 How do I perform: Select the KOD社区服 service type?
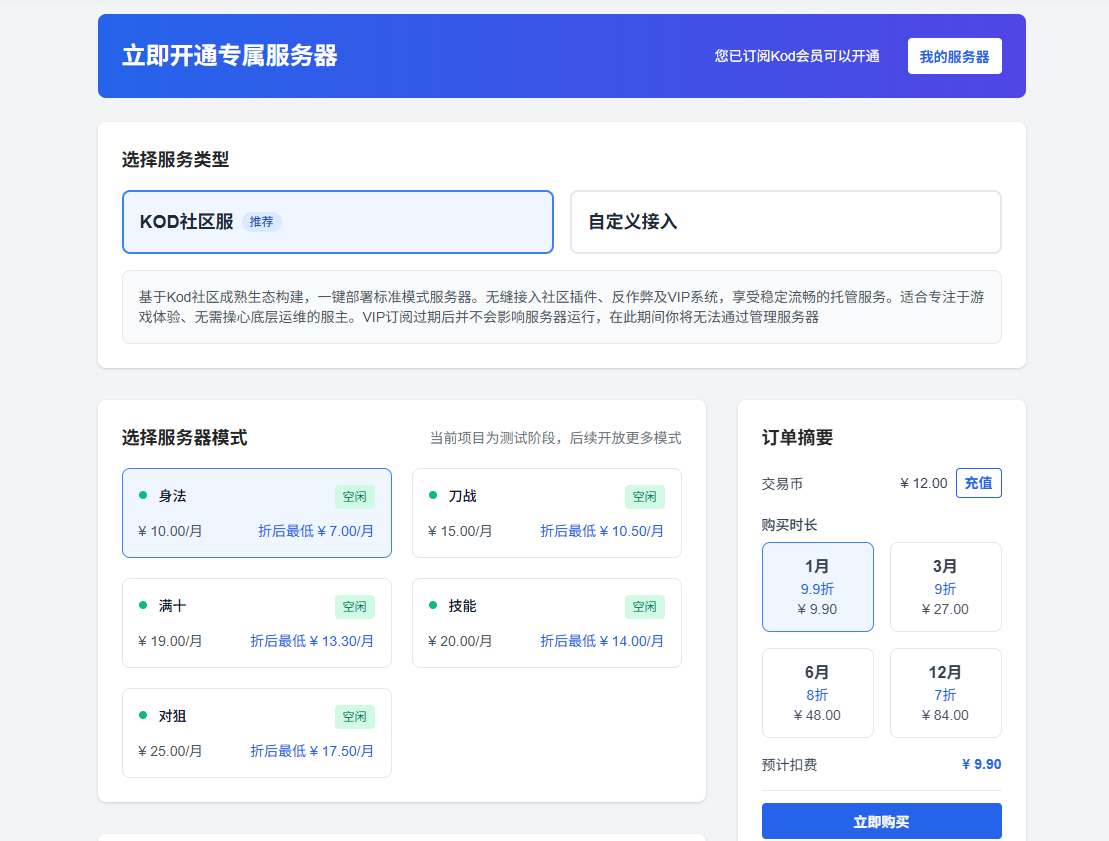click(337, 221)
